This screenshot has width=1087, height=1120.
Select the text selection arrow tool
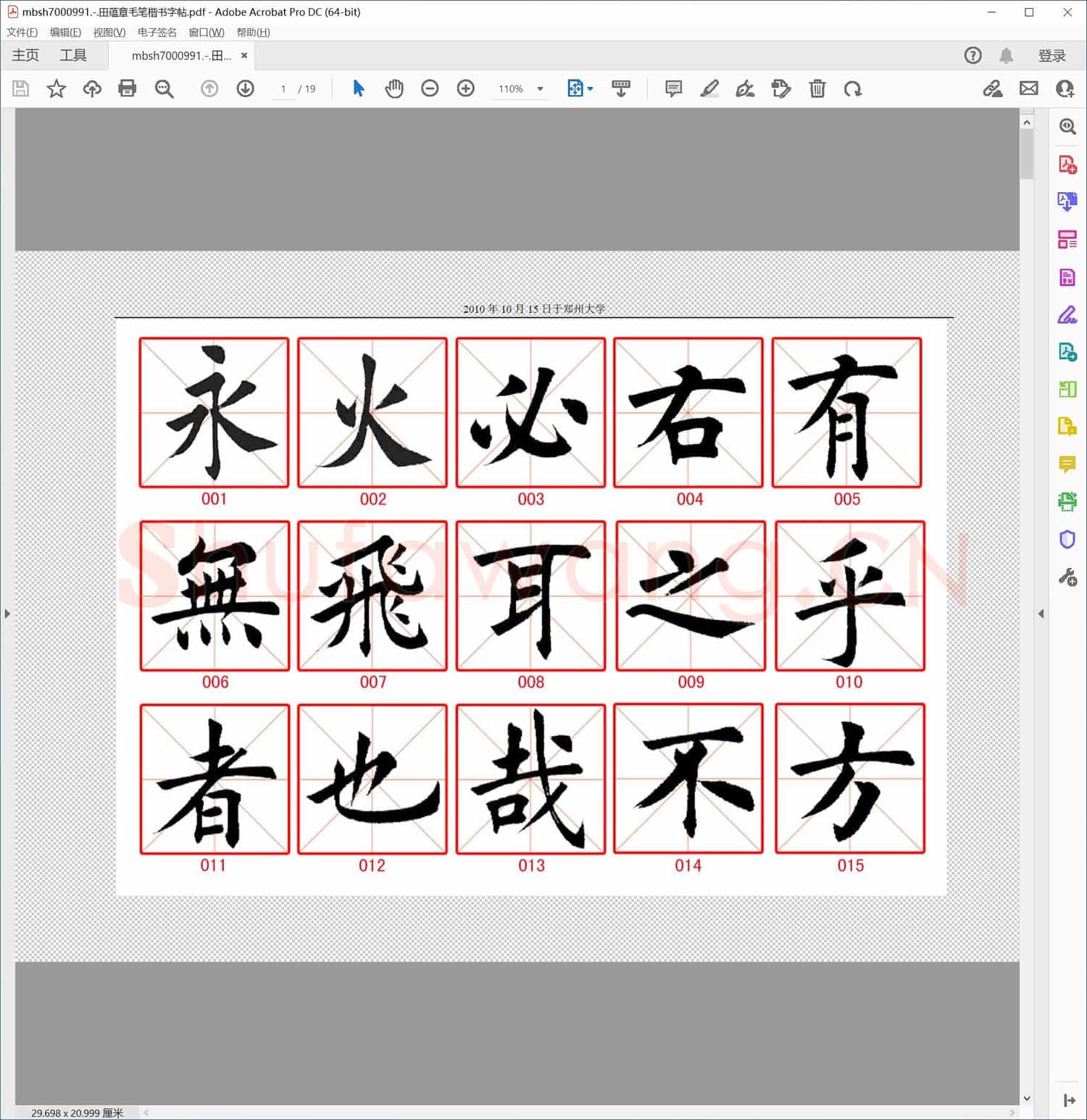[x=358, y=88]
